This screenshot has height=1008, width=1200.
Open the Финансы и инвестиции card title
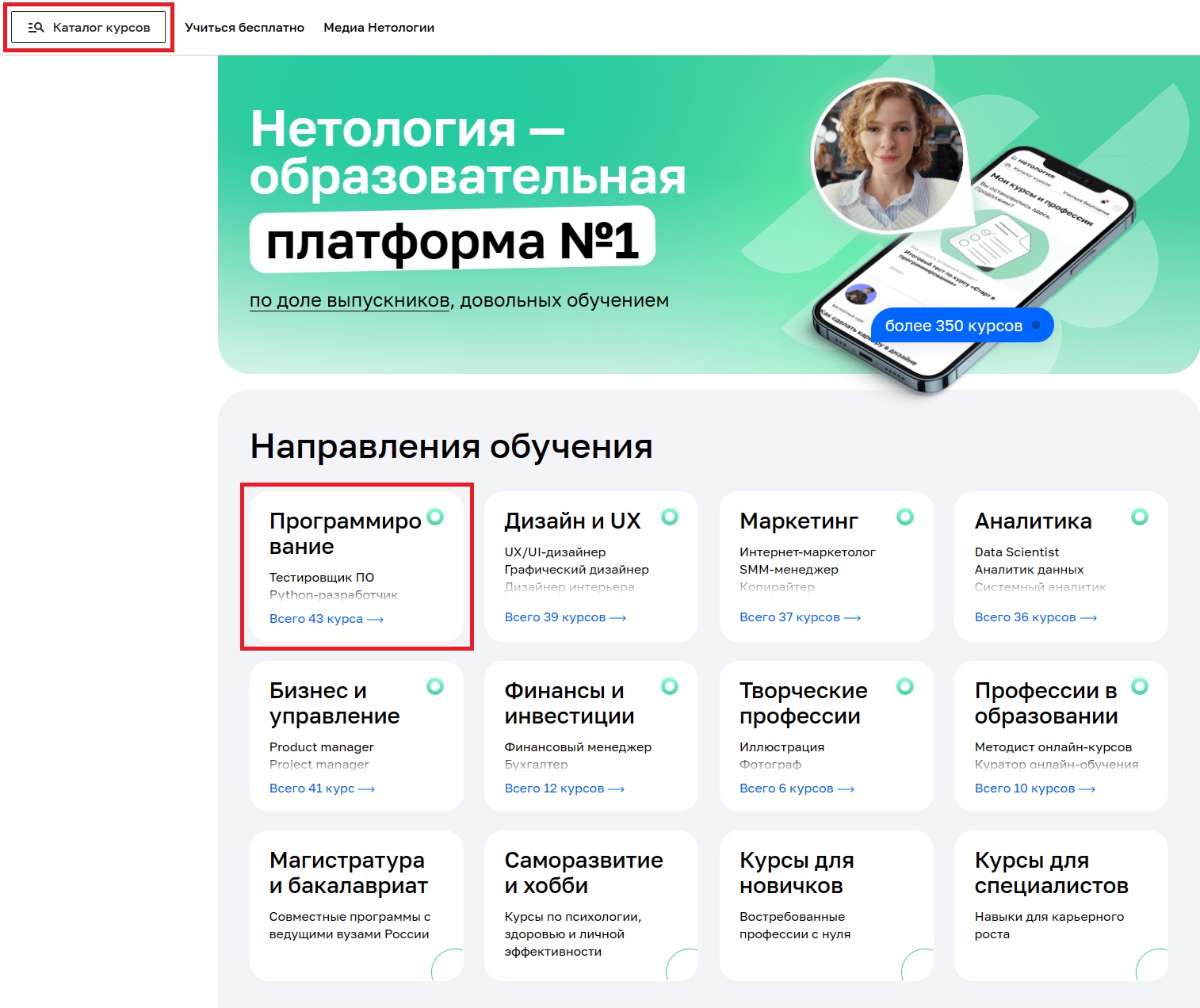pyautogui.click(x=569, y=703)
